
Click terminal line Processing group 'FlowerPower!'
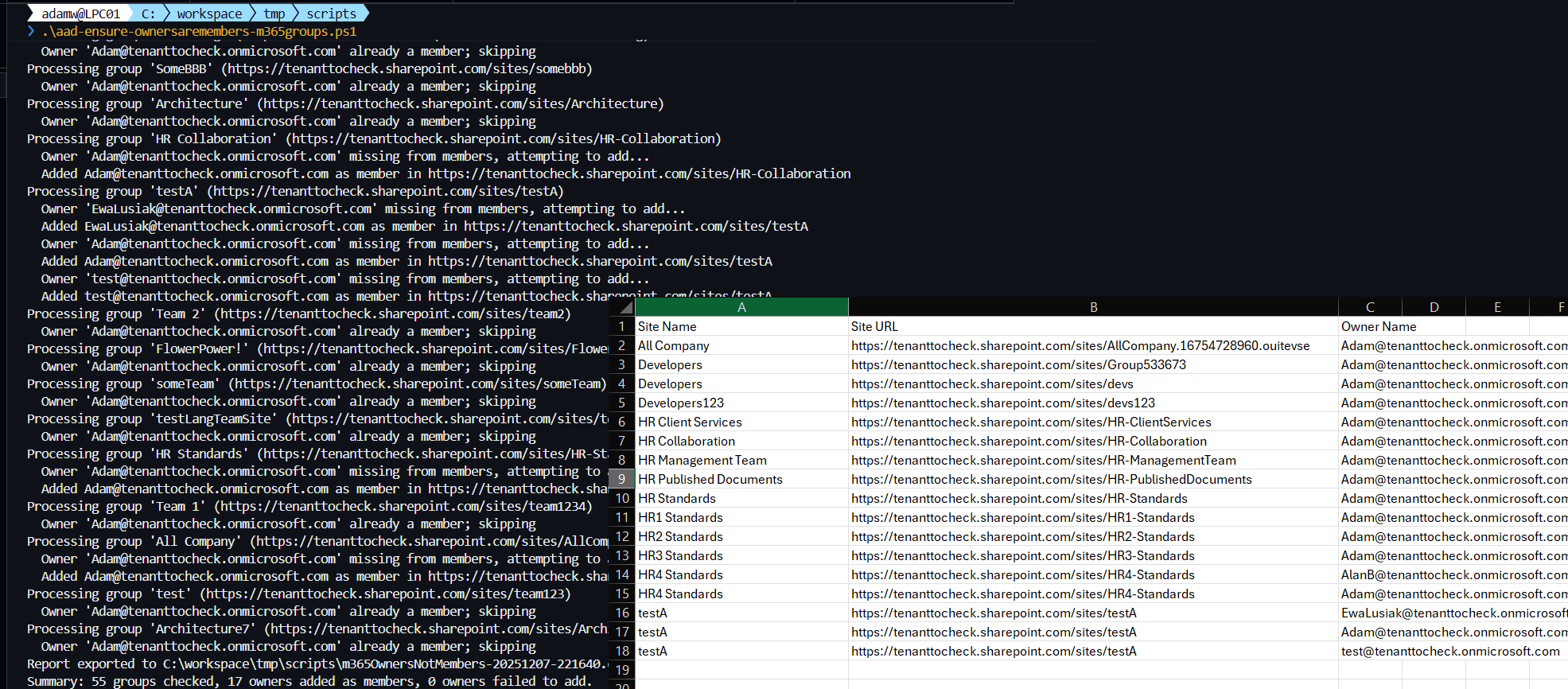click(x=317, y=348)
